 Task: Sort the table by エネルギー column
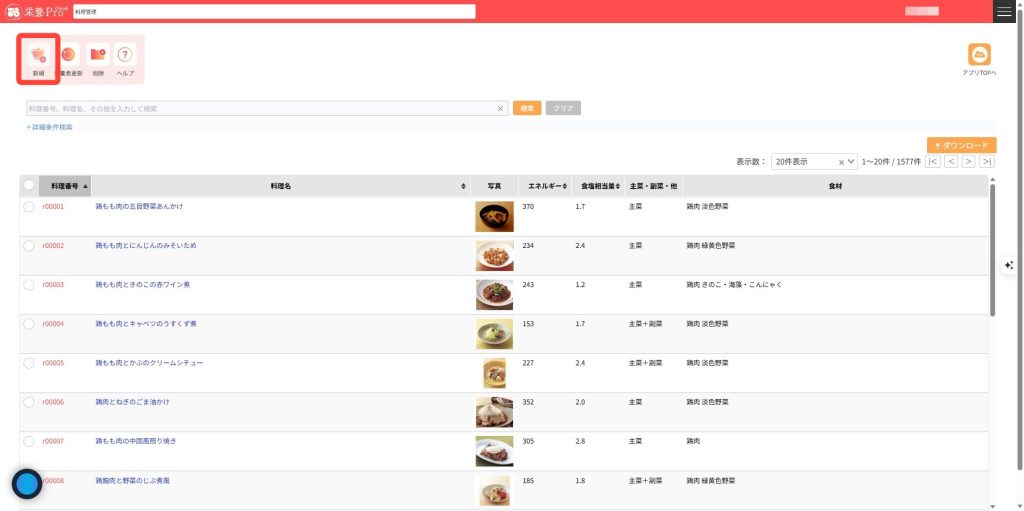pos(546,186)
